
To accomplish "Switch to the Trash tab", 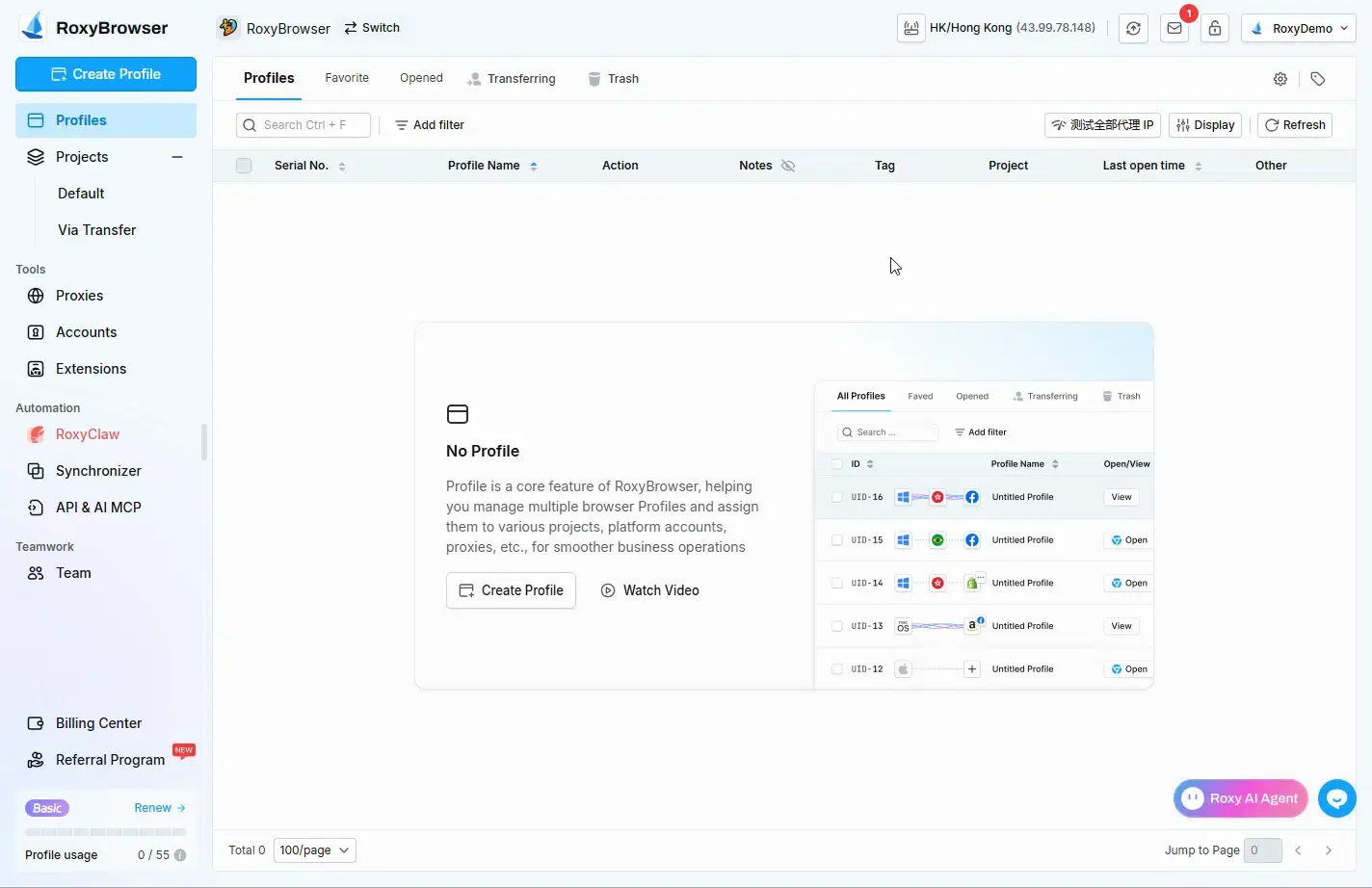I will 613,79.
